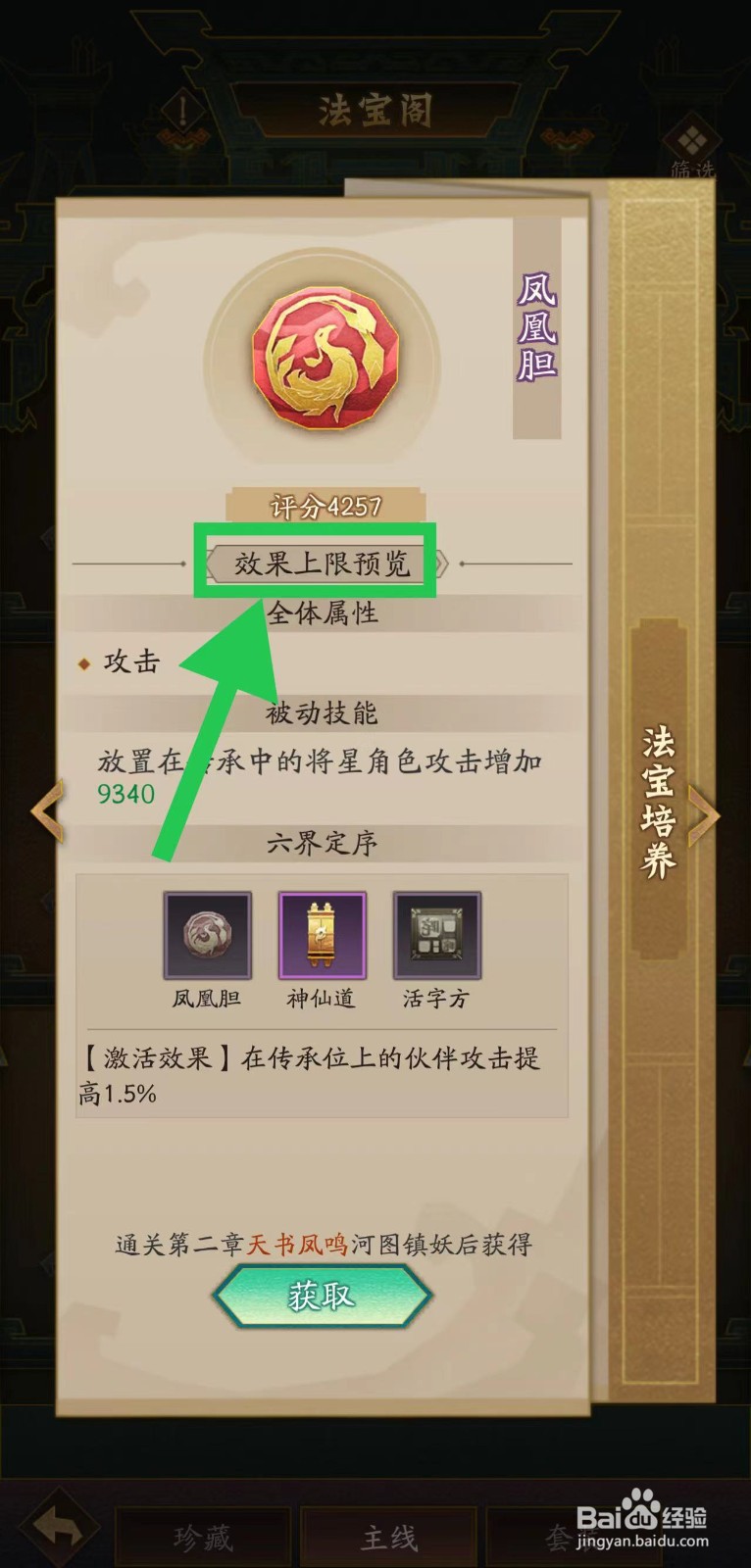Tap the 凤凰胆 phoenix medallion icon
The width and height of the screenshot is (751, 1568).
coord(325,358)
